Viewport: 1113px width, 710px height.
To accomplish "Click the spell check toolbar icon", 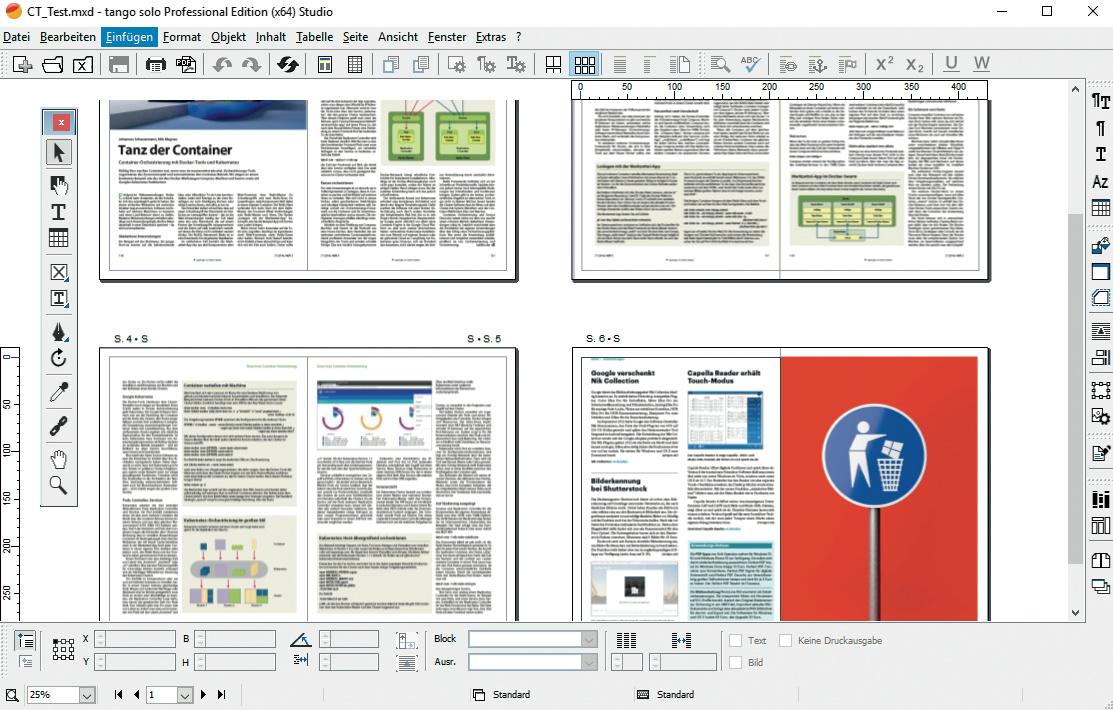I will (x=750, y=64).
